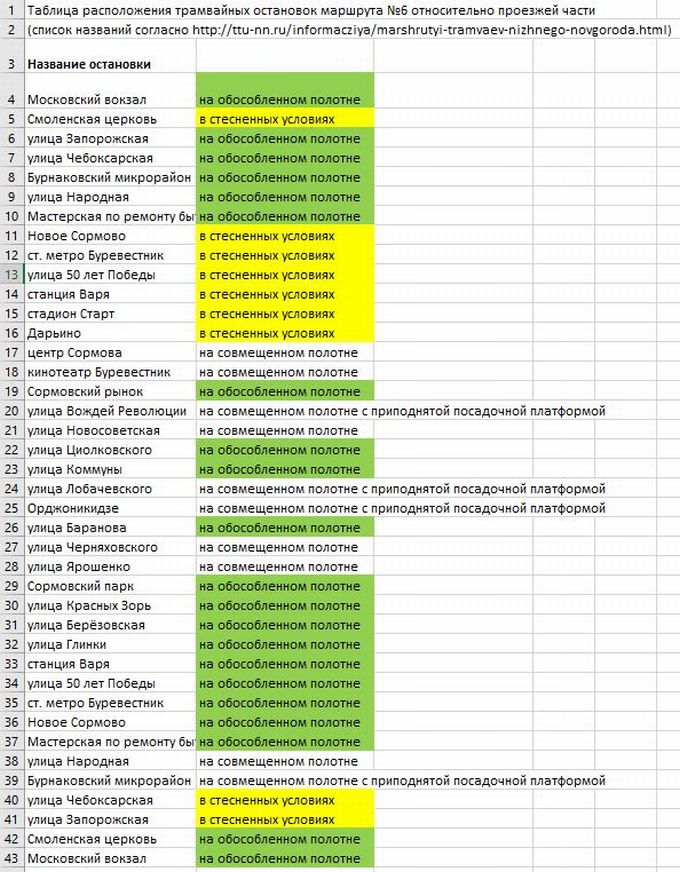Select 'Сормовский рынок' cell

point(110,392)
